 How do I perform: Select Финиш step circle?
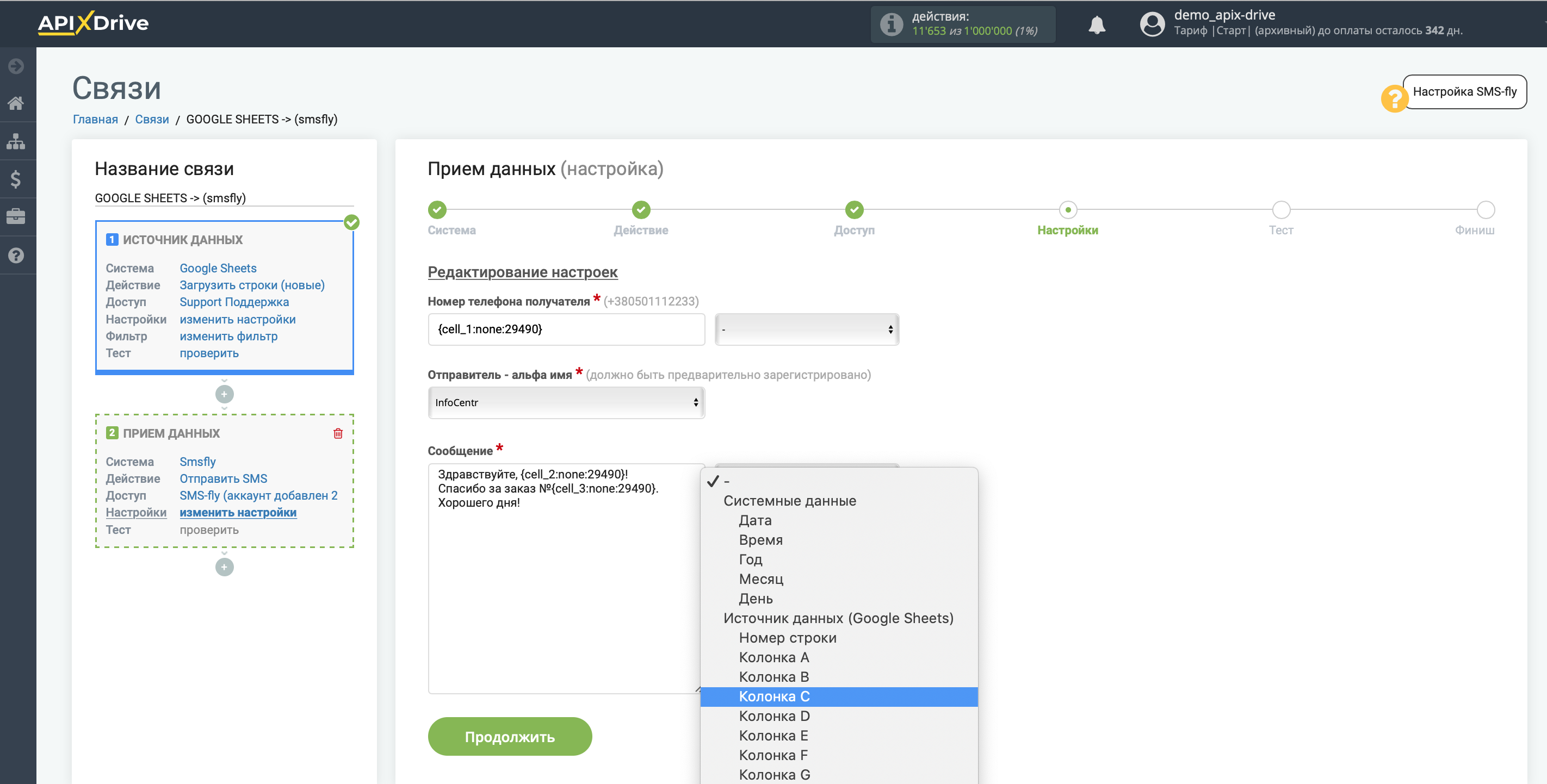pos(1485,209)
